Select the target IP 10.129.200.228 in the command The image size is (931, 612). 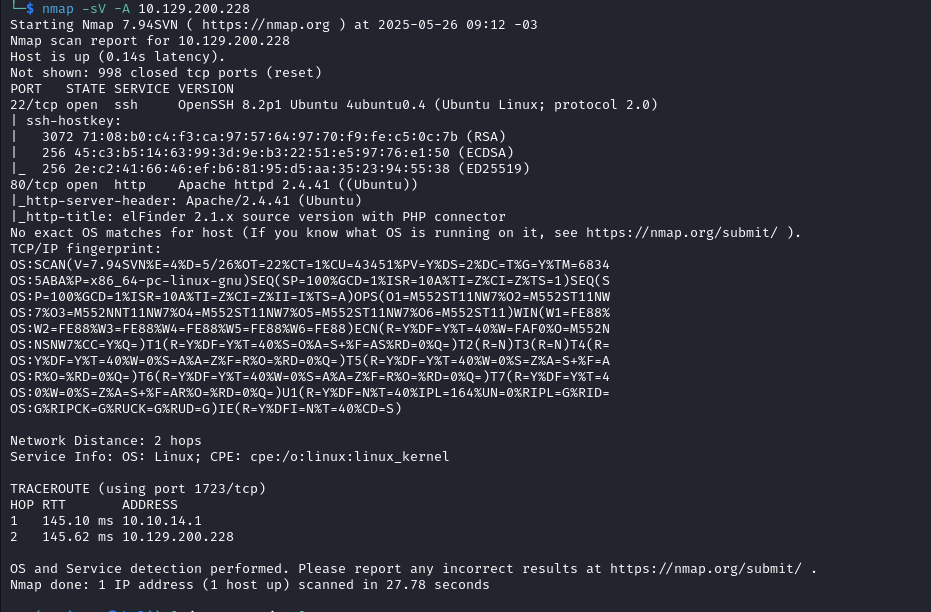194,9
